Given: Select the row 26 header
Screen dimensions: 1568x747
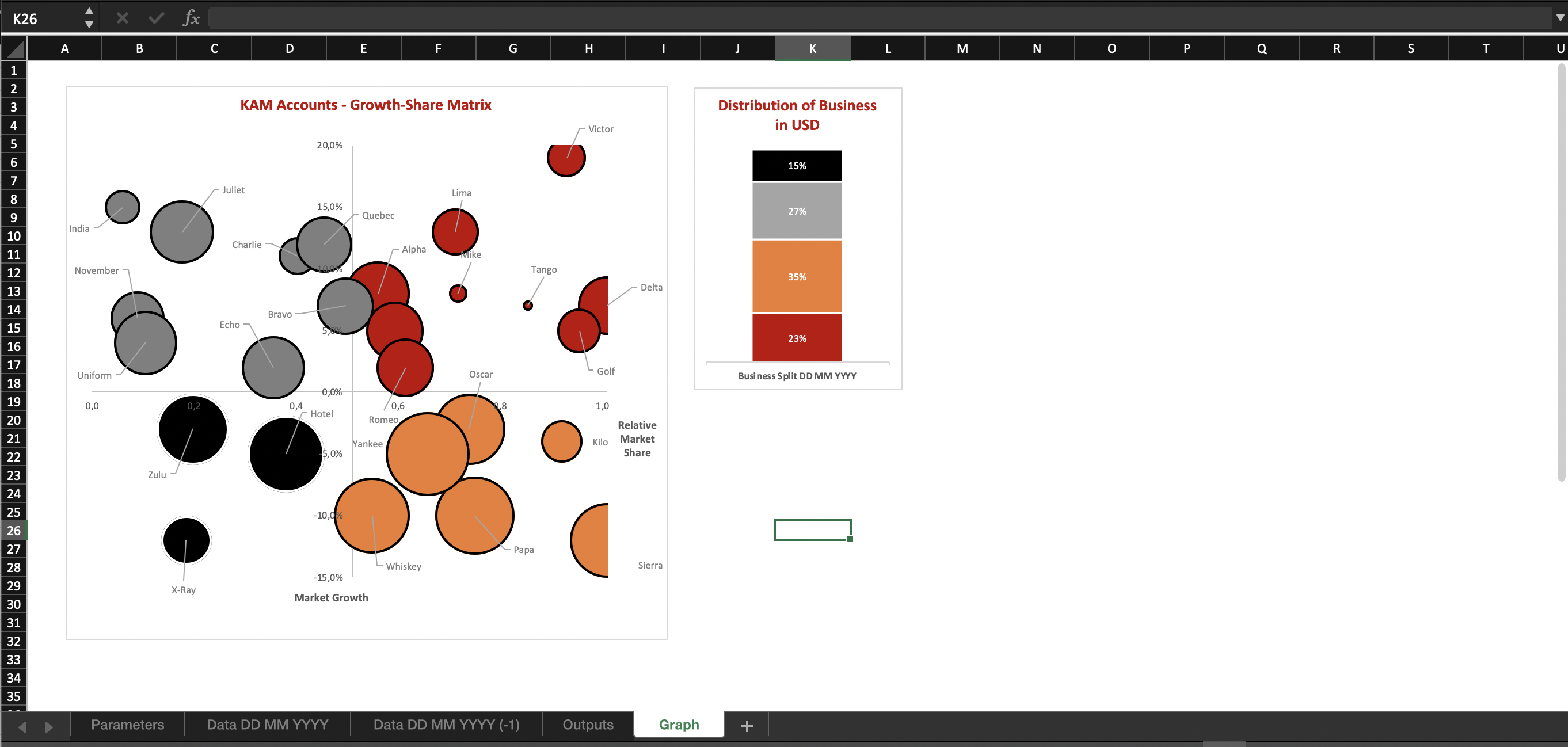Looking at the screenshot, I should tap(13, 530).
